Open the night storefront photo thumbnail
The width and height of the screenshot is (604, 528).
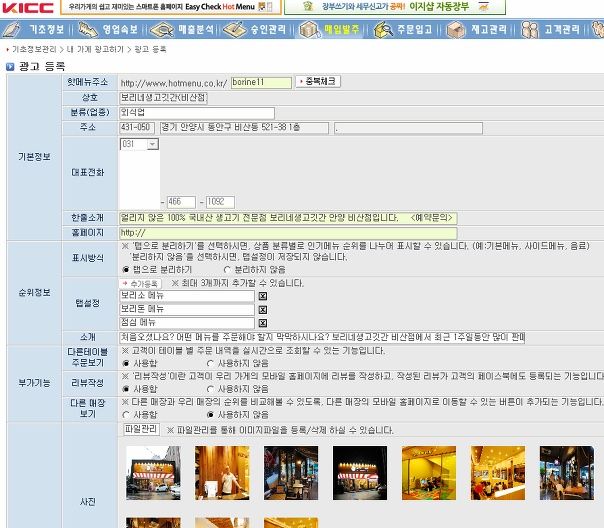pos(360,473)
